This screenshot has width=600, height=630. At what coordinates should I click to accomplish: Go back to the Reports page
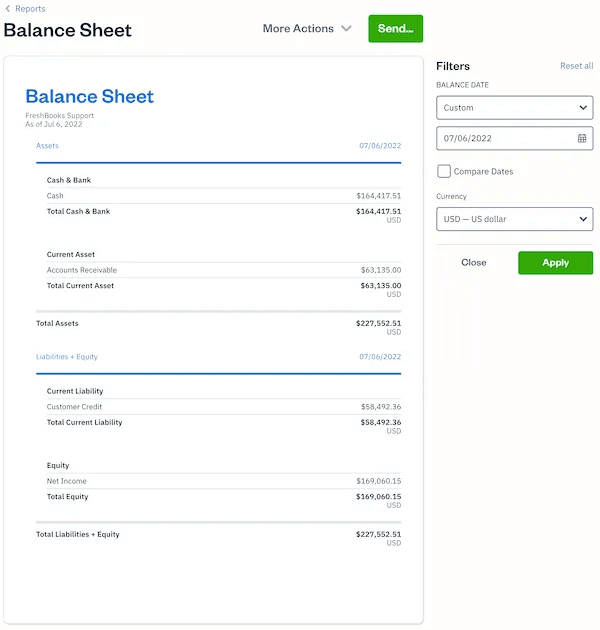tap(29, 9)
